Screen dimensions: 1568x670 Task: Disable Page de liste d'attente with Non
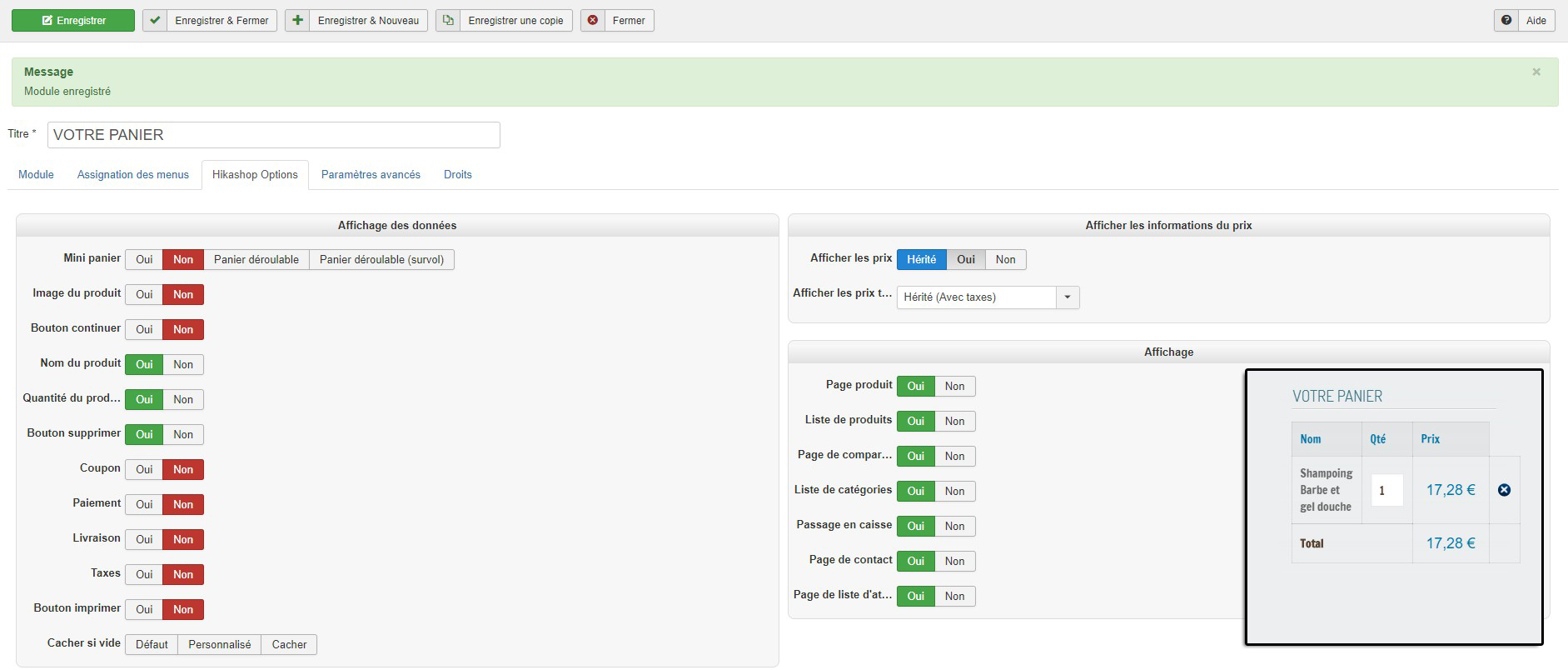click(955, 597)
